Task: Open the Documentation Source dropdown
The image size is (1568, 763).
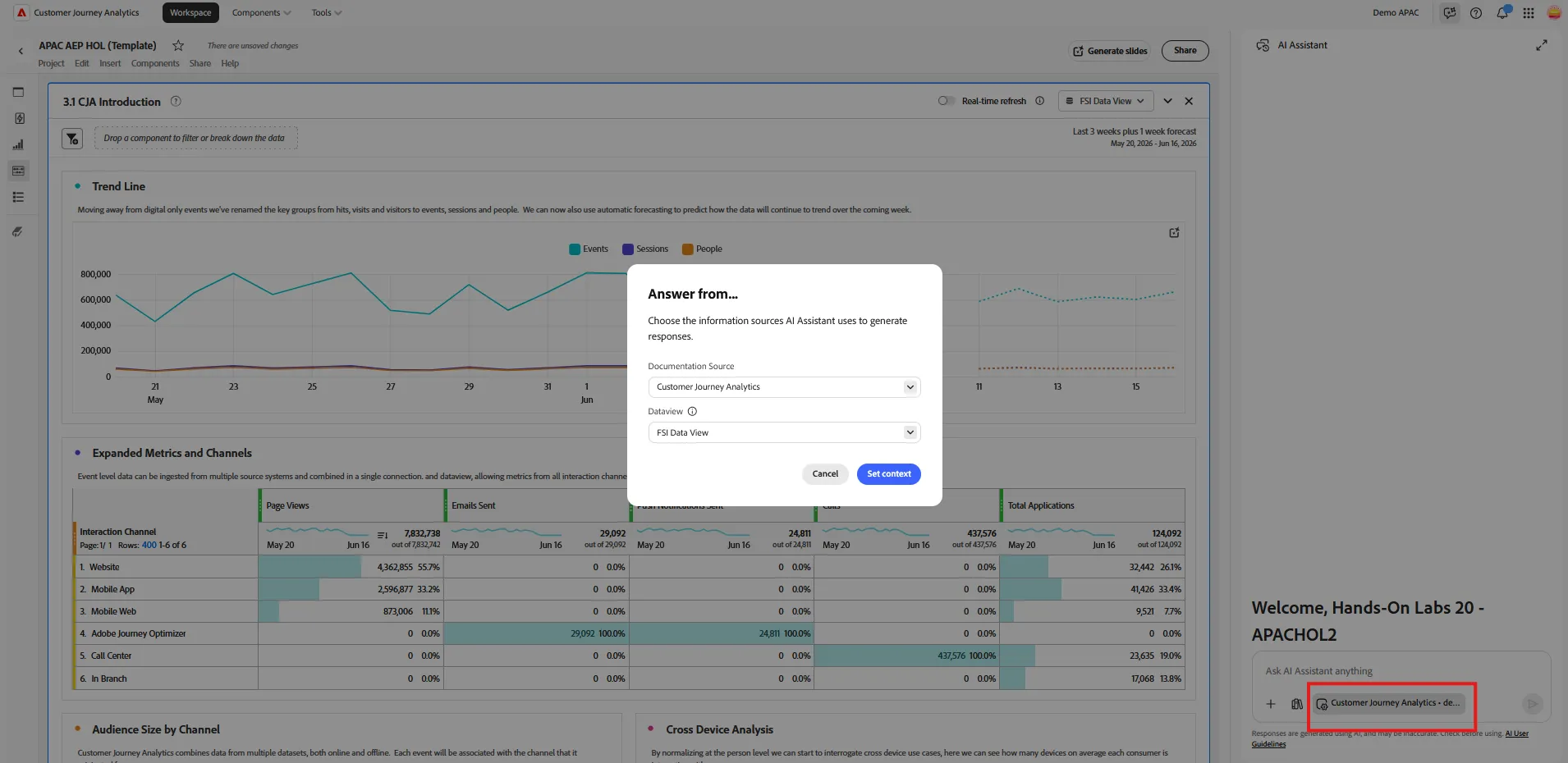Action: tap(784, 387)
